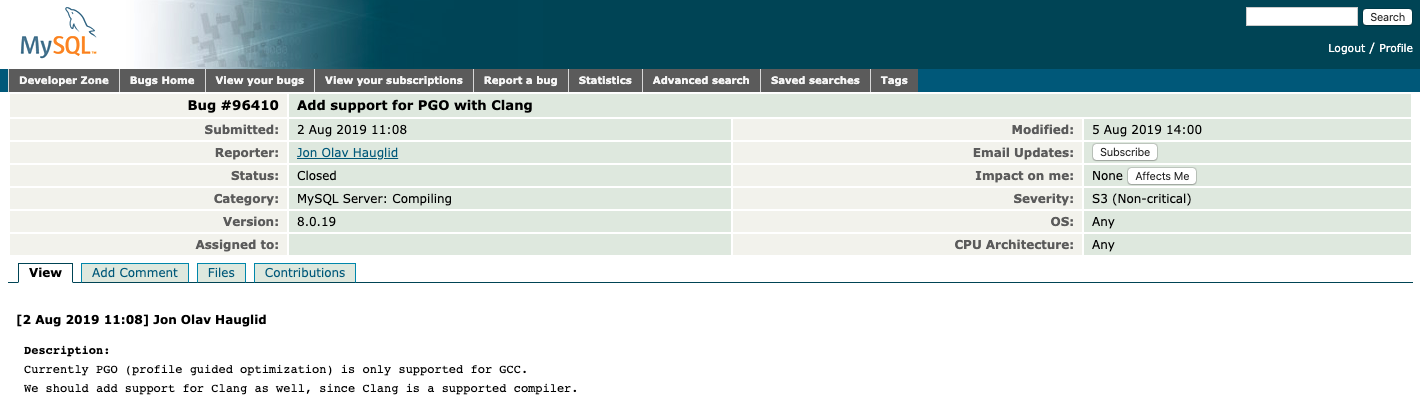Image resolution: width=1420 pixels, height=412 pixels.
Task: Open the Statistics page
Action: [x=605, y=80]
